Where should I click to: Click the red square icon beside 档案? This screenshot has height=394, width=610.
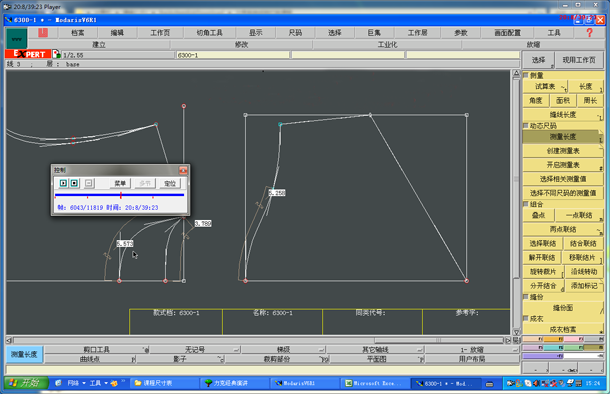coord(43,33)
